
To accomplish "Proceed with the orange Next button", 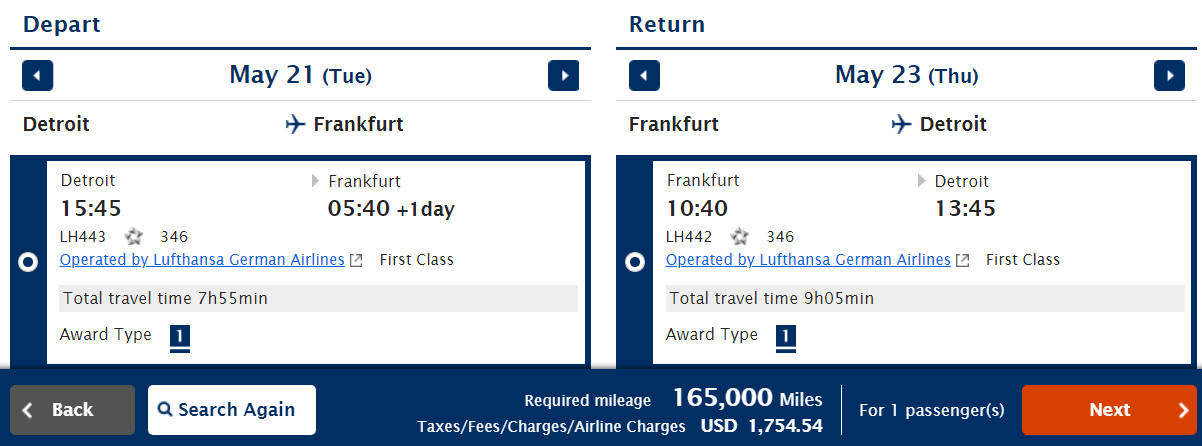I will (1109, 410).
